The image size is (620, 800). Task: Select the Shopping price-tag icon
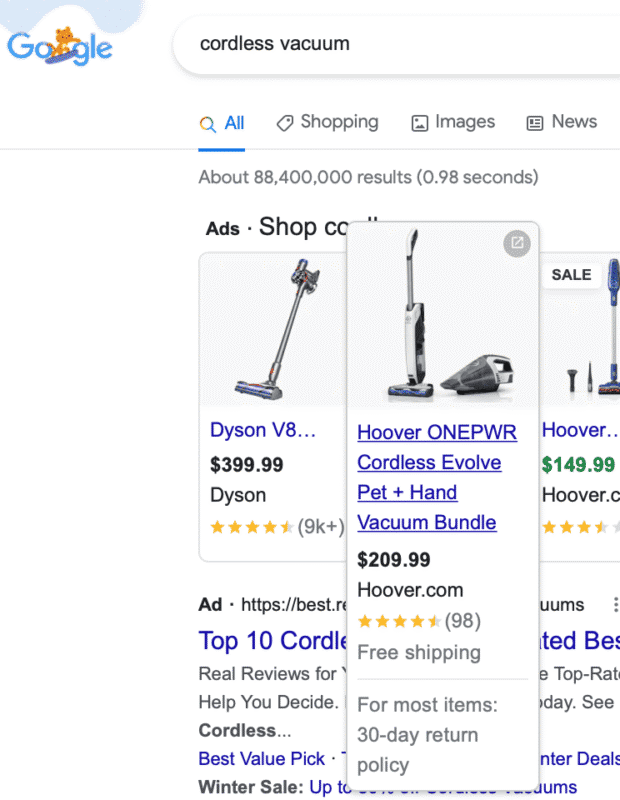285,122
